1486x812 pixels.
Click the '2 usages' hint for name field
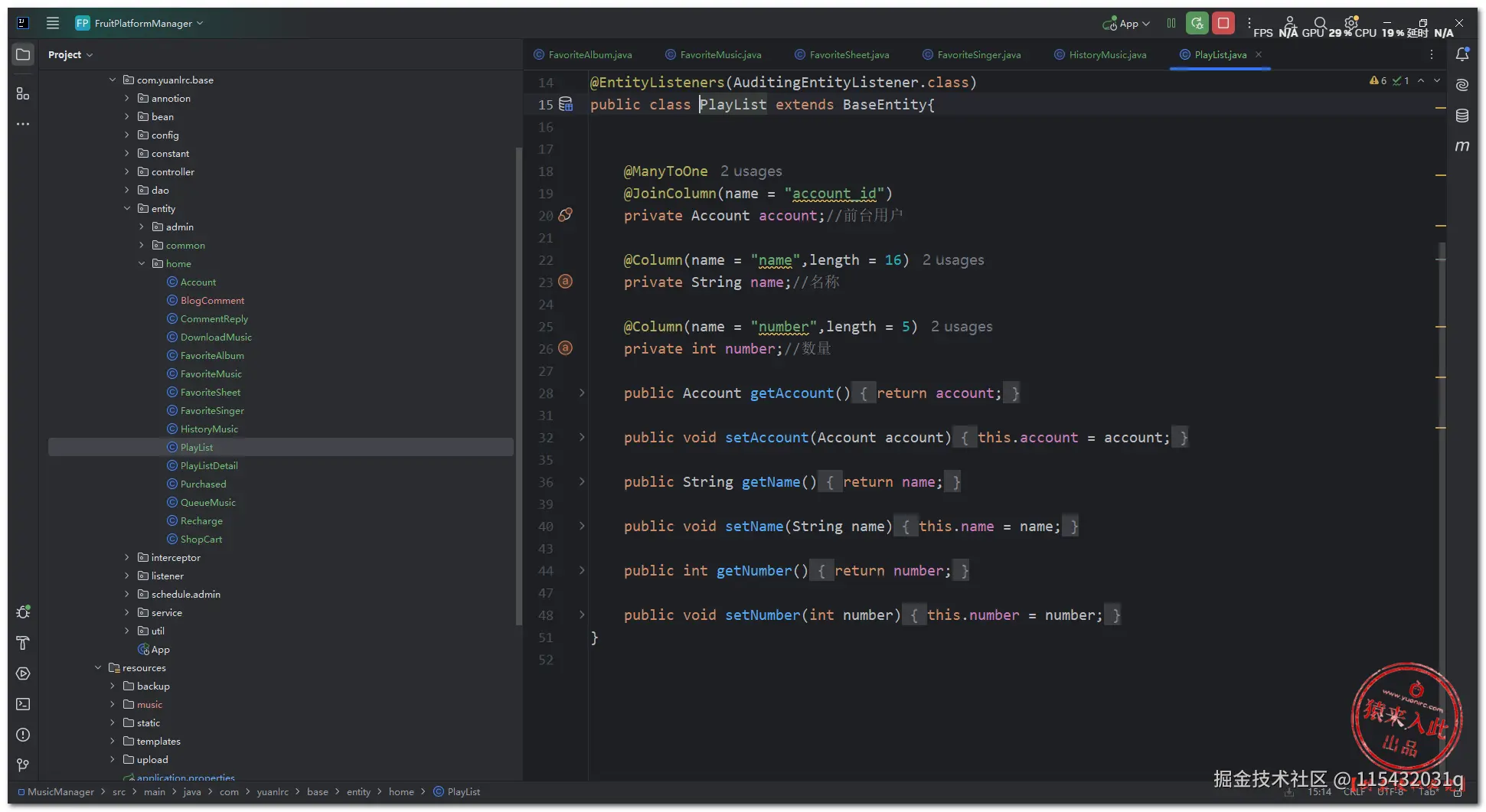tap(953, 260)
